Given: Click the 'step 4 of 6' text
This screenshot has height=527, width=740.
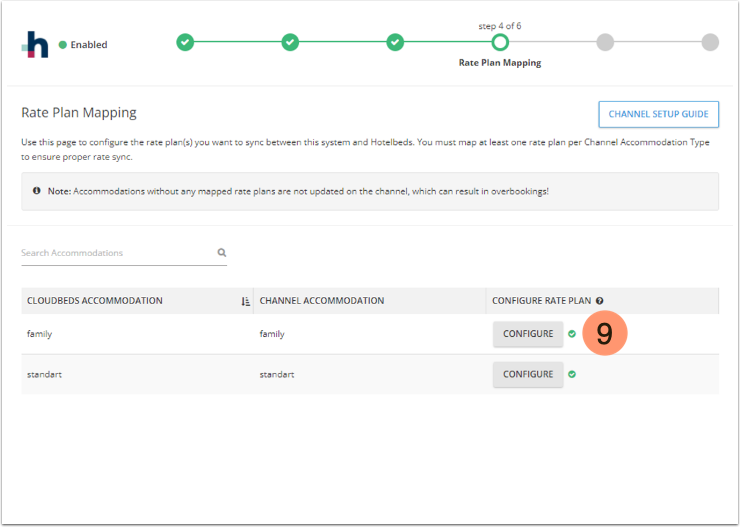Looking at the screenshot, I should pyautogui.click(x=500, y=26).
